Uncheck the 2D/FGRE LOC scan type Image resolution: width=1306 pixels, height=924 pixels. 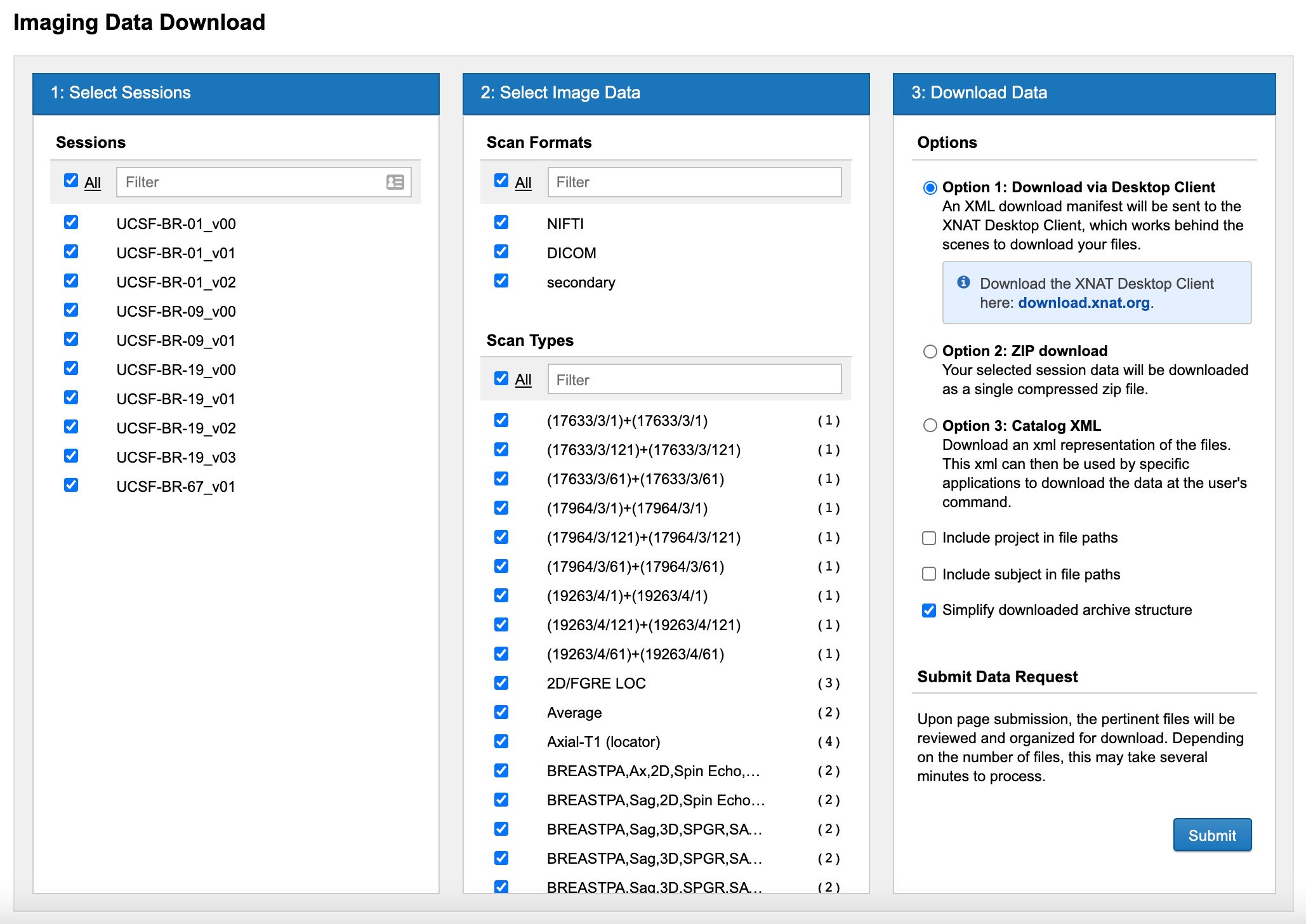coord(501,683)
